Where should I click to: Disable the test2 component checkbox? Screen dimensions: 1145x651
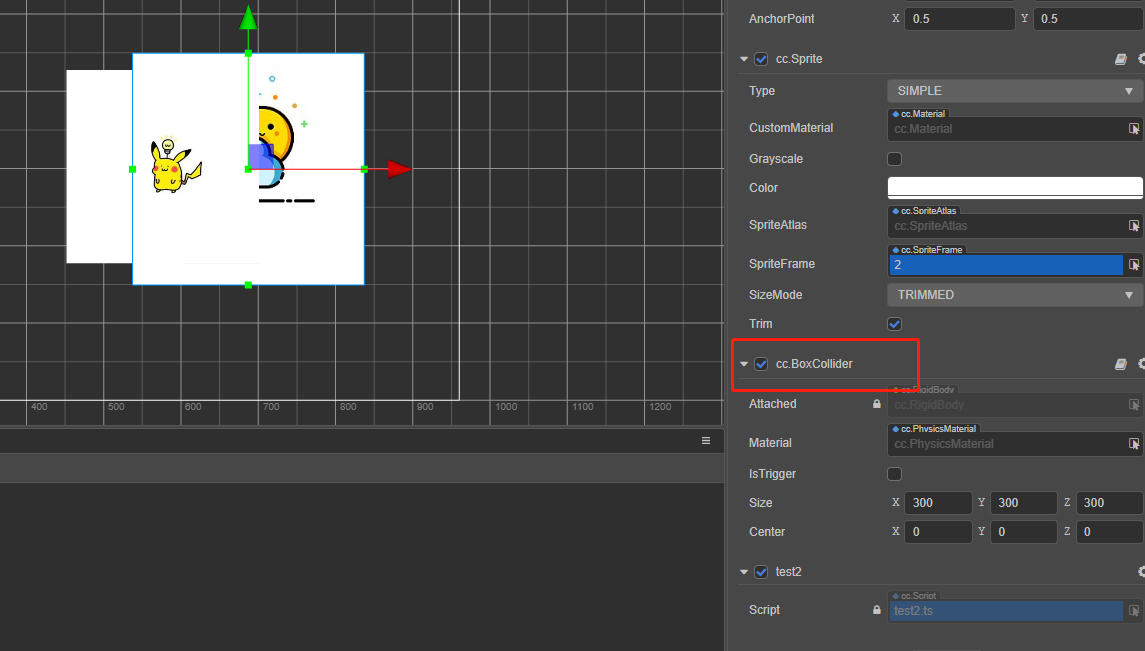click(761, 572)
